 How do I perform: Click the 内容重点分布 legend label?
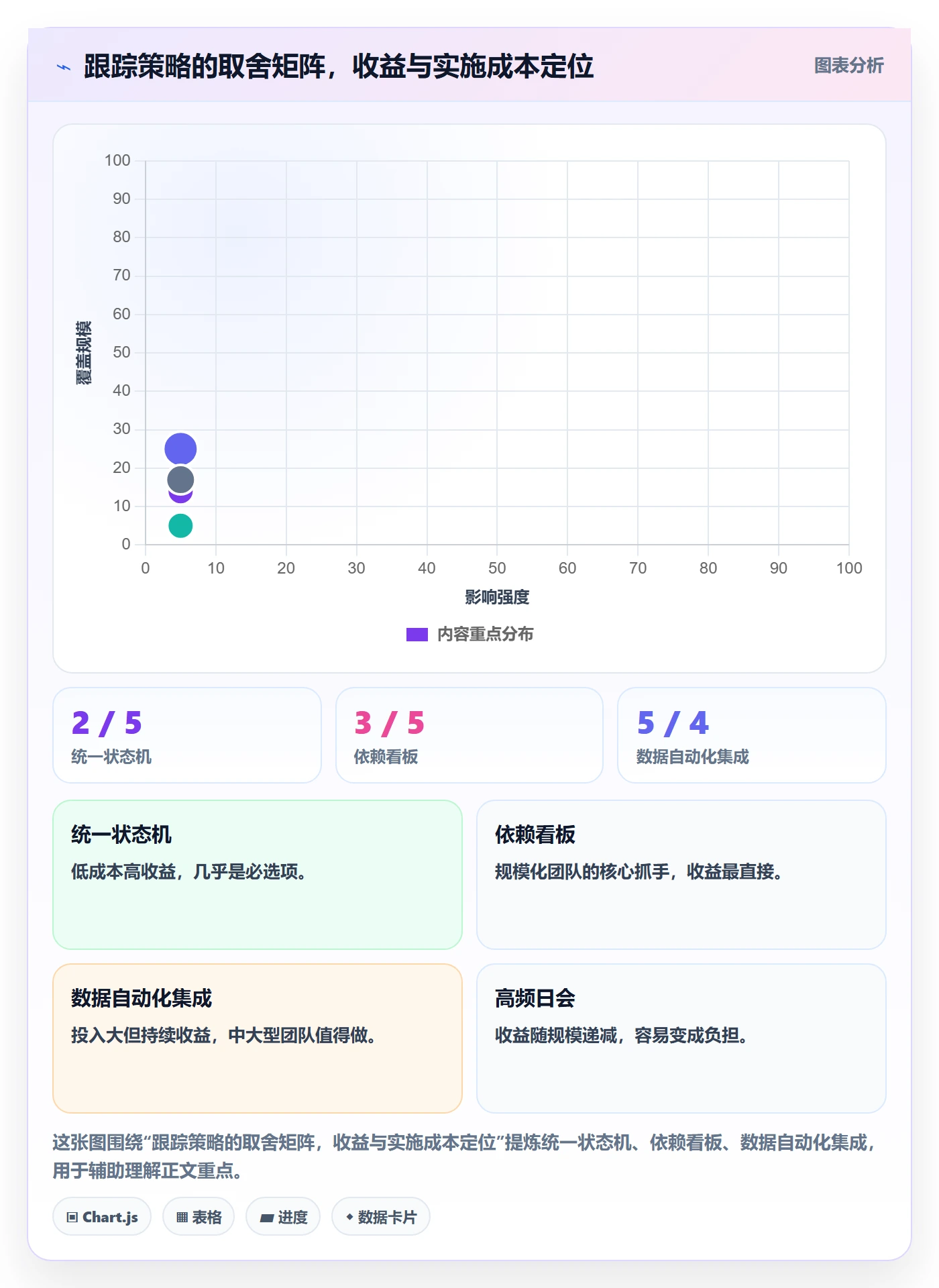click(x=485, y=635)
